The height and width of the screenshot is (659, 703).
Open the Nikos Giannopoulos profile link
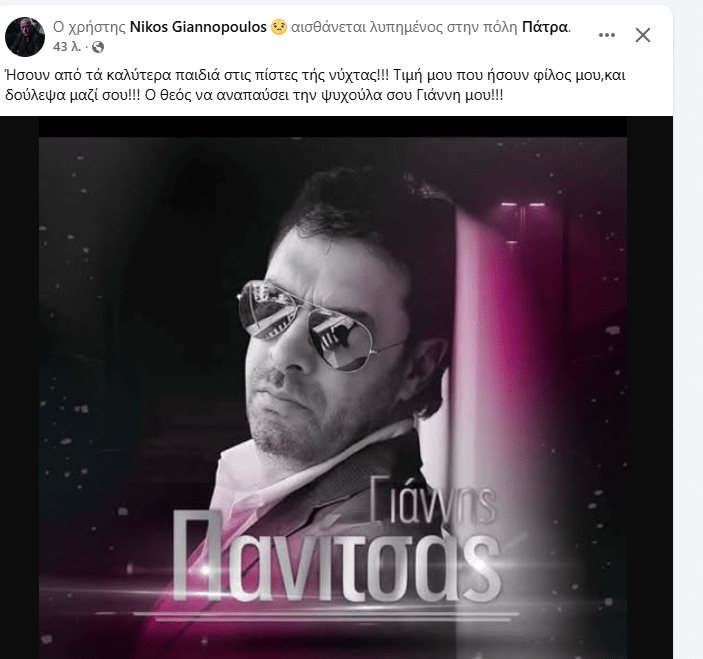(x=207, y=28)
